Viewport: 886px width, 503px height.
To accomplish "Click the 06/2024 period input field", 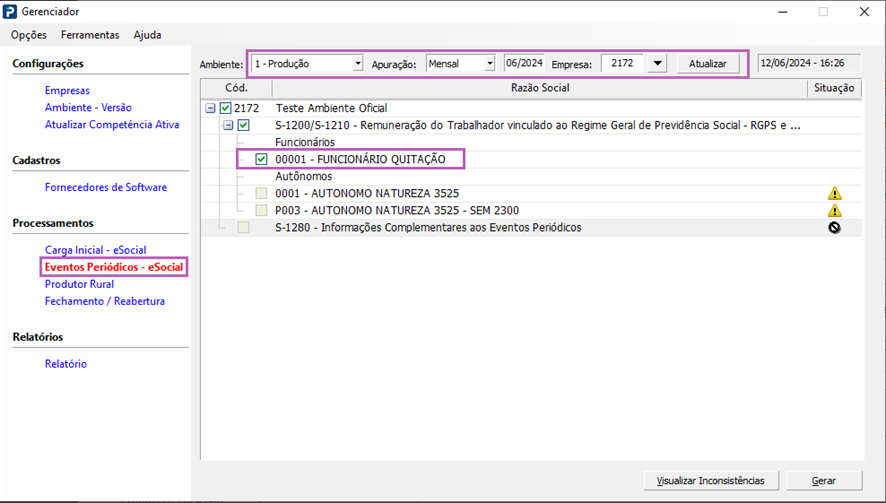I will [x=523, y=64].
